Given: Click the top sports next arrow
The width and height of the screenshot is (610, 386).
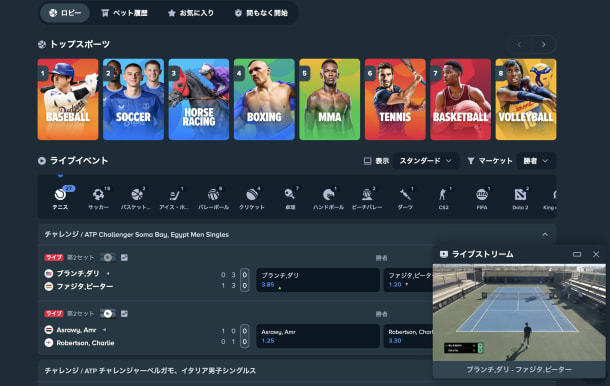Looking at the screenshot, I should pos(543,44).
